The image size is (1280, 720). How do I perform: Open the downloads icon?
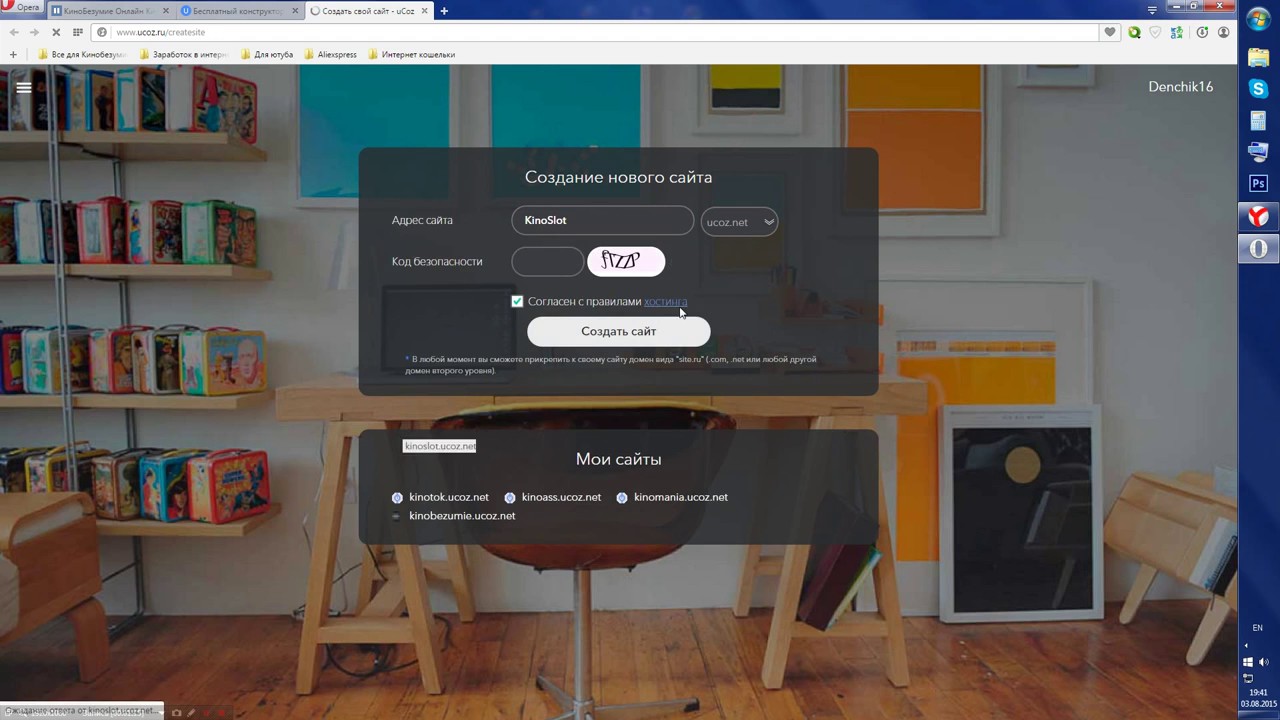(1202, 32)
